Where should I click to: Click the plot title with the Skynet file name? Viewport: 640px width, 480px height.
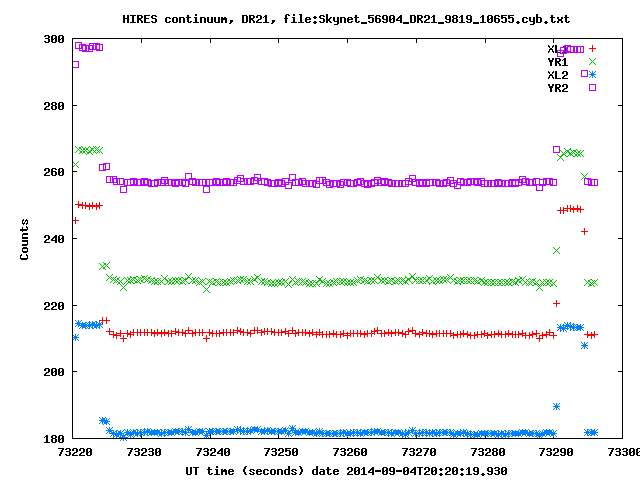pyautogui.click(x=346, y=19)
